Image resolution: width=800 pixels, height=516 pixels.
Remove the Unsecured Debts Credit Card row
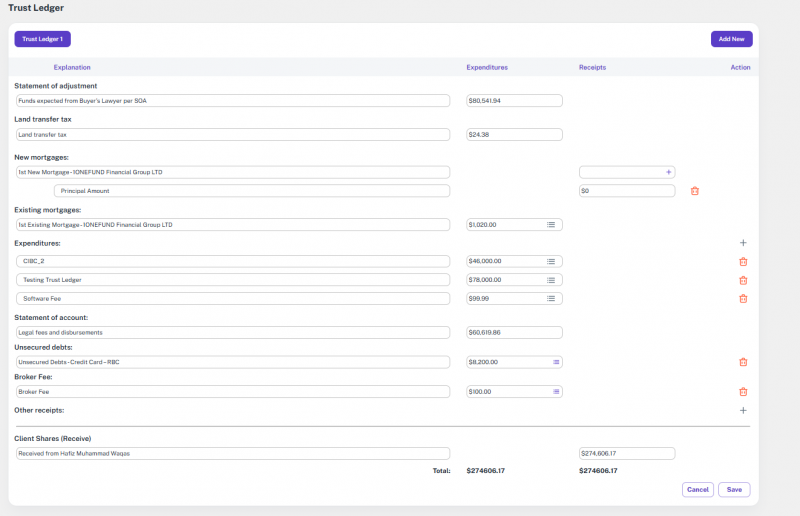[742, 362]
